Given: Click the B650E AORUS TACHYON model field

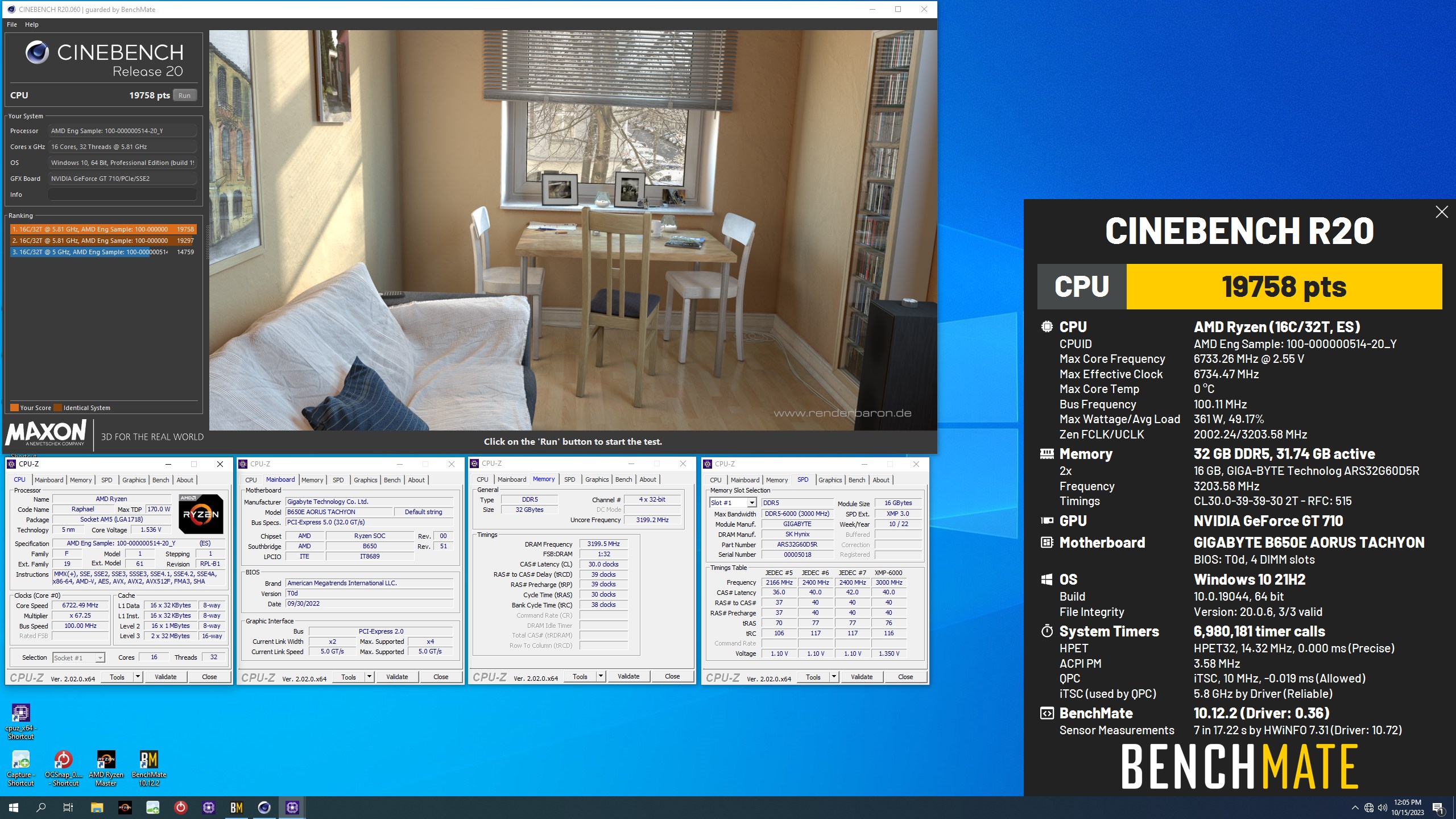Looking at the screenshot, I should click(340, 512).
